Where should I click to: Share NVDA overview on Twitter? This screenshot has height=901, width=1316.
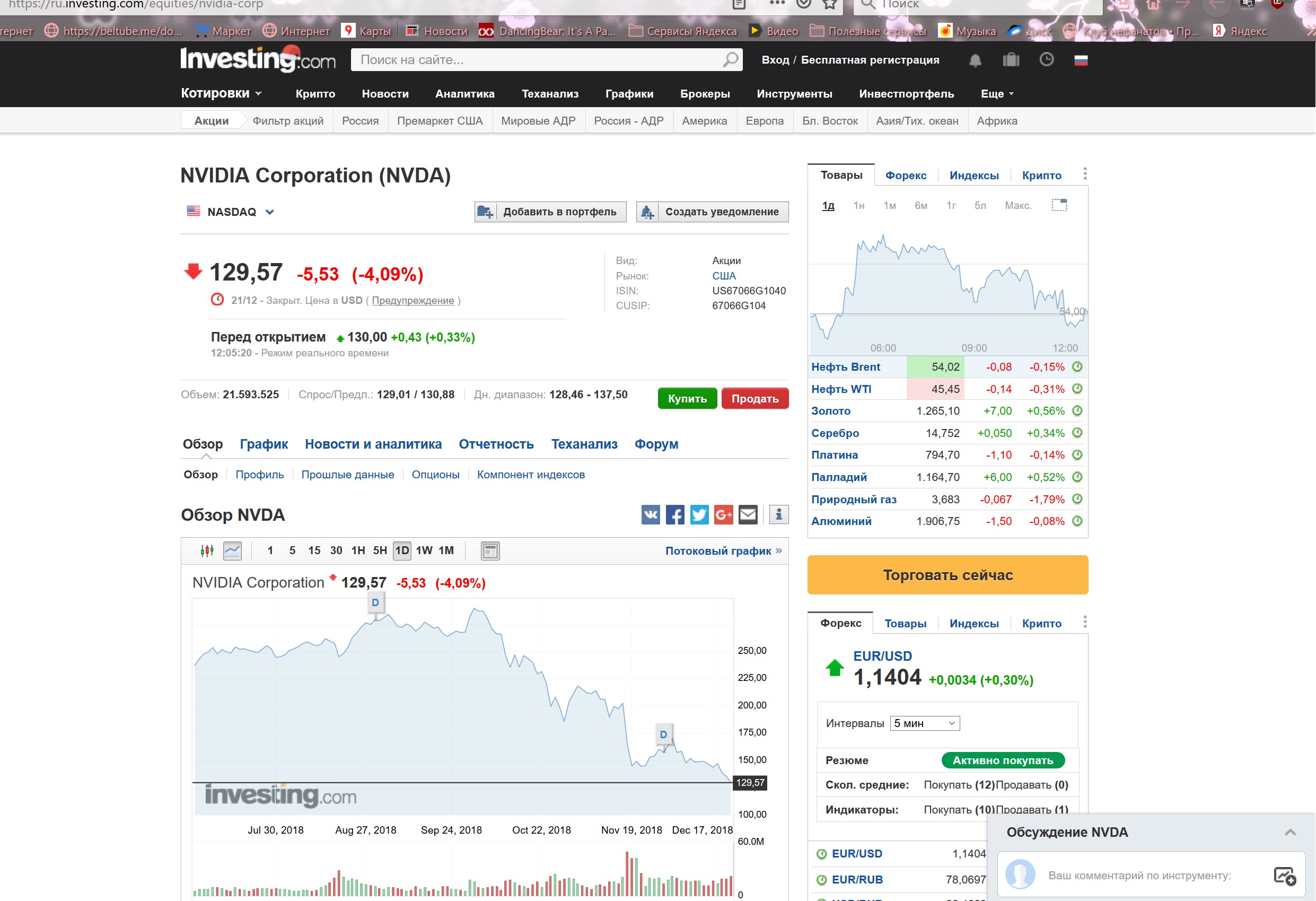tap(699, 514)
